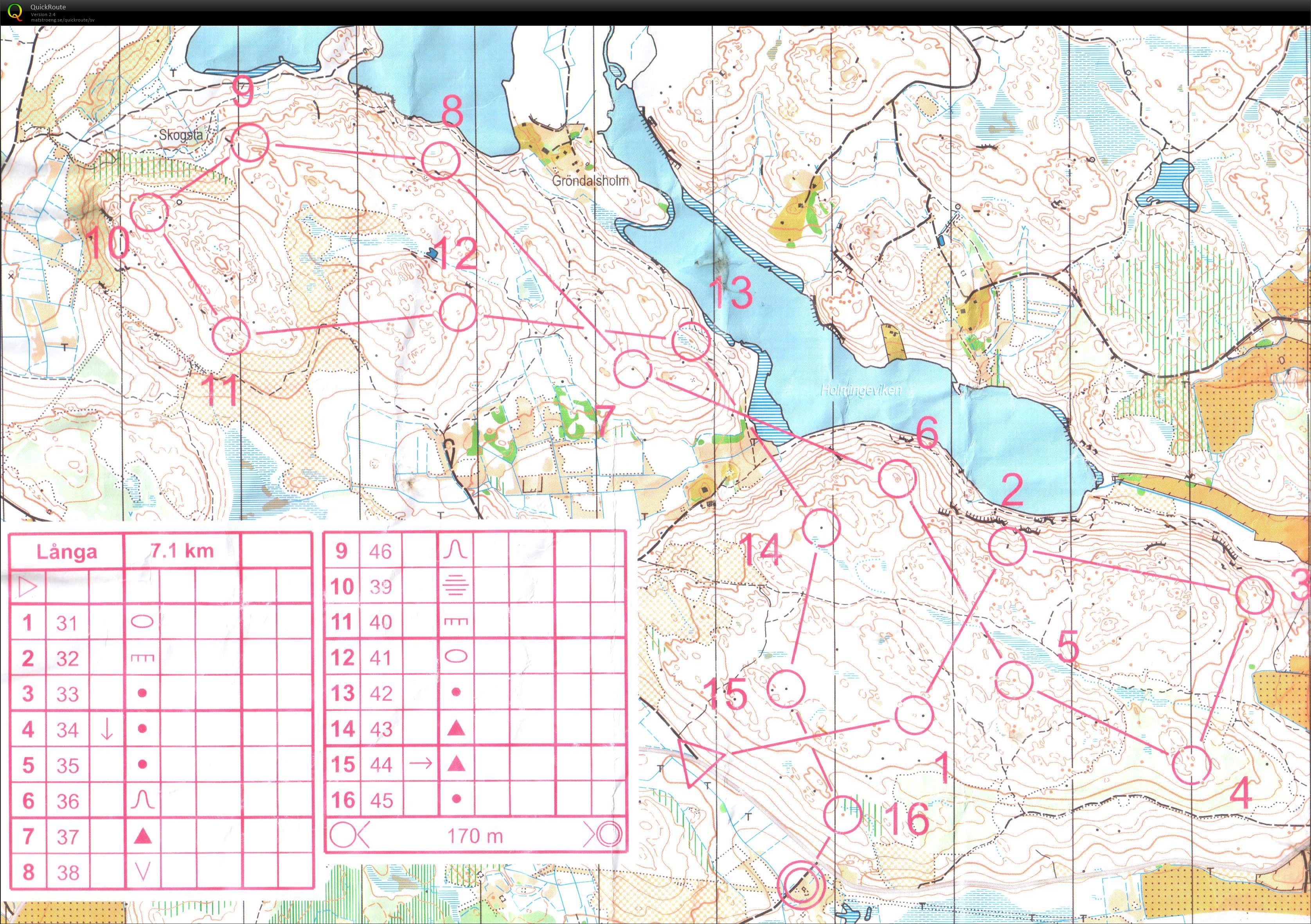The width and height of the screenshot is (1311, 924).
Task: Select control circle 3 at right edge
Action: [x=1255, y=595]
